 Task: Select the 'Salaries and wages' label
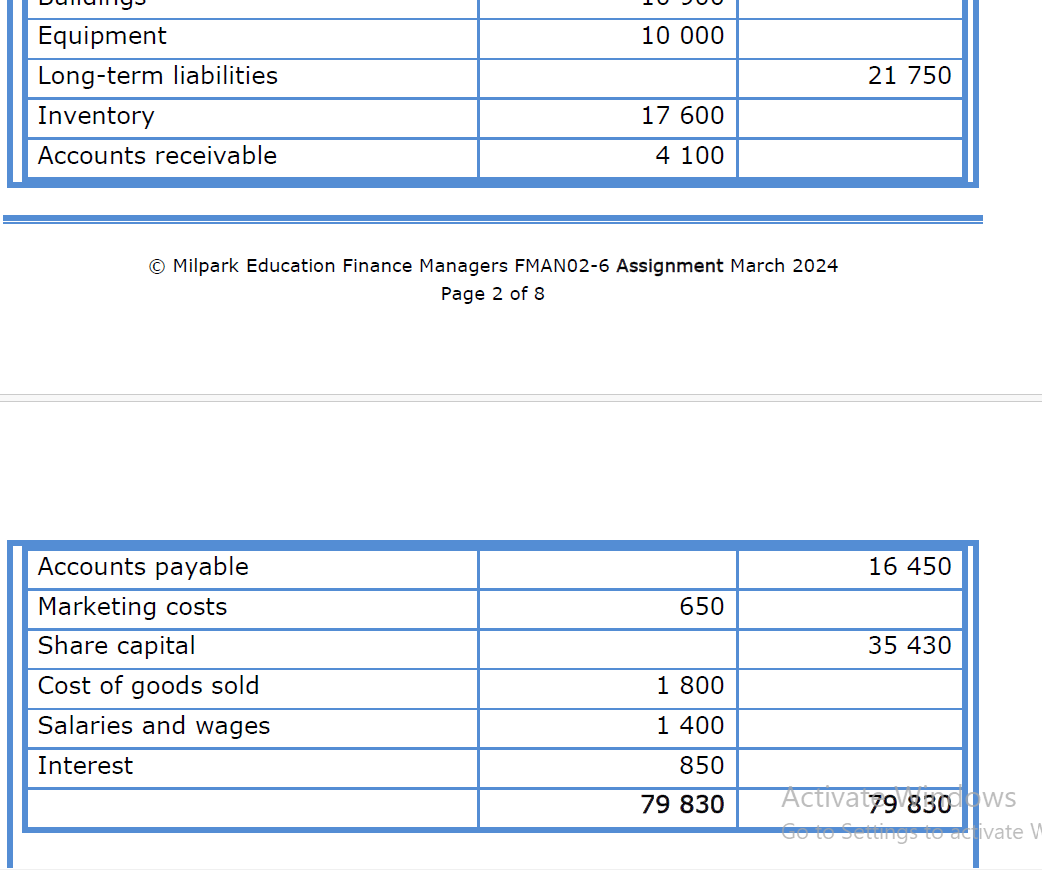[x=154, y=726]
